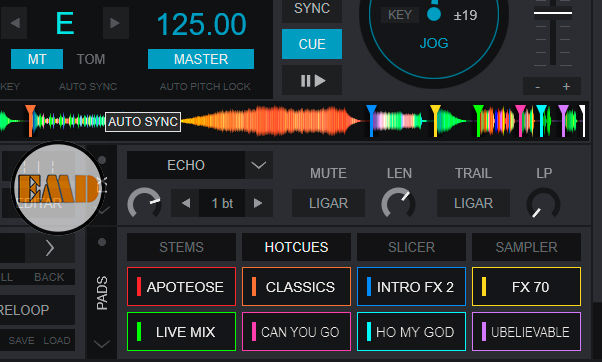Click the AUTO PITCH LOCK option text

tap(205, 86)
